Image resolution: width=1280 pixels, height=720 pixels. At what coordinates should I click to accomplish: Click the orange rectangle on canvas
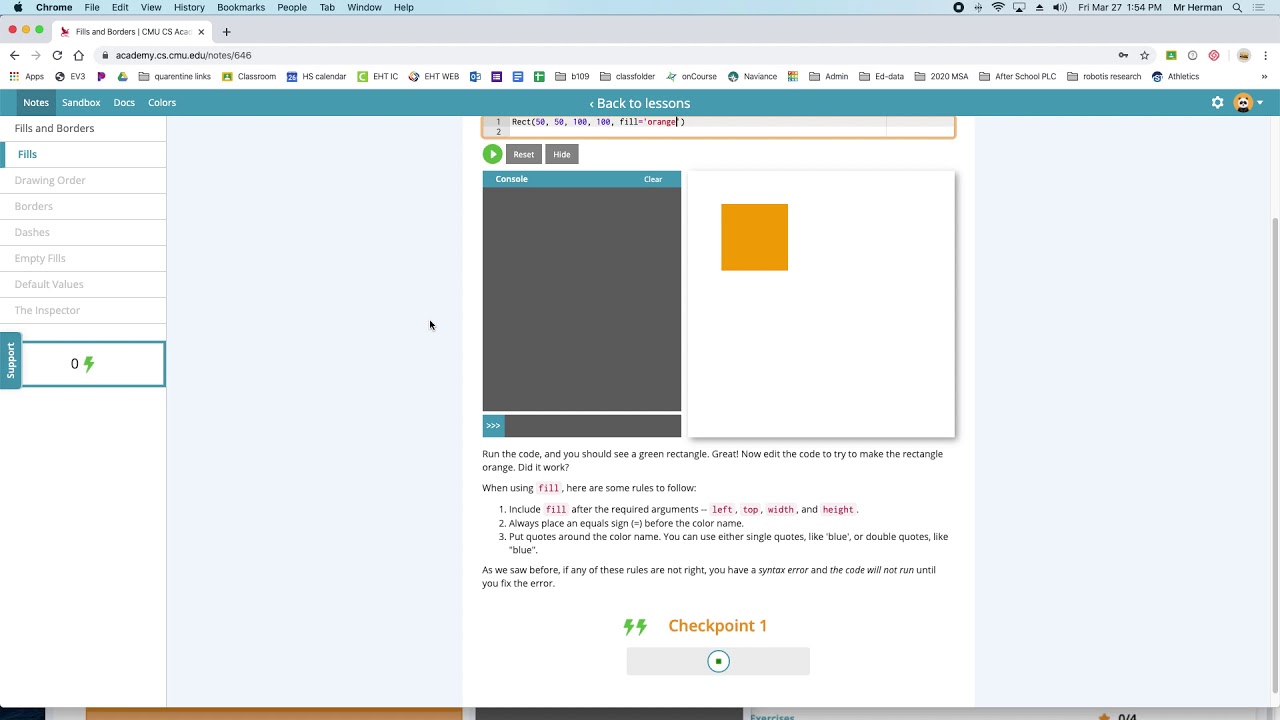click(754, 237)
